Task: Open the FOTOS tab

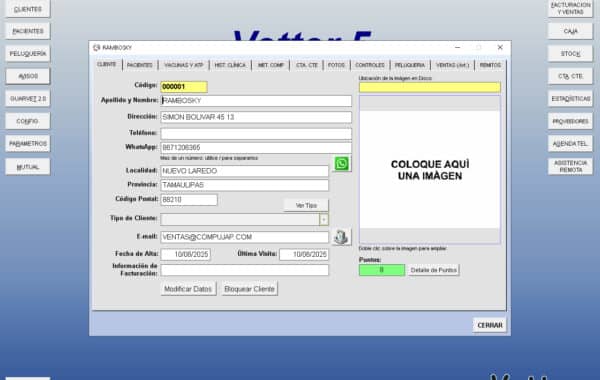Action: (x=336, y=65)
